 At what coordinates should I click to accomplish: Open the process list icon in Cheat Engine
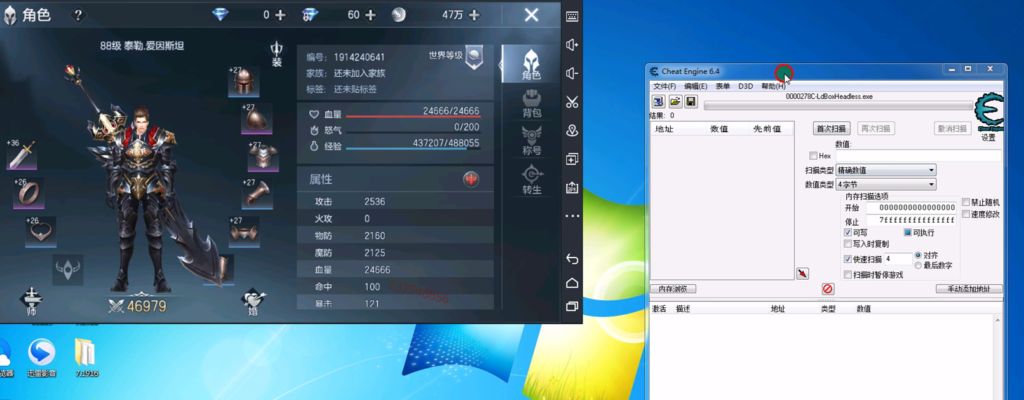click(x=659, y=101)
